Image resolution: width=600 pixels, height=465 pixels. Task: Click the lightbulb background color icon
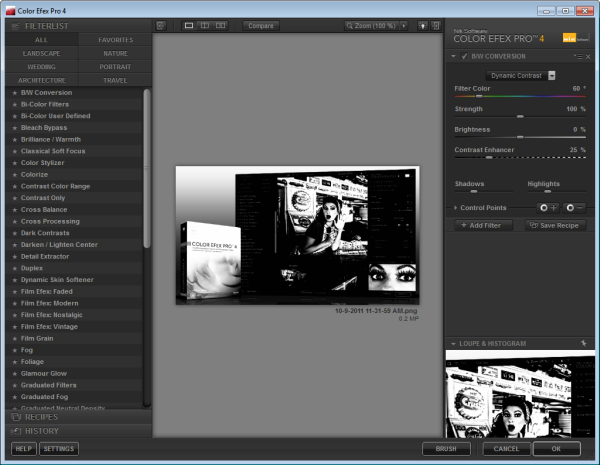click(422, 26)
